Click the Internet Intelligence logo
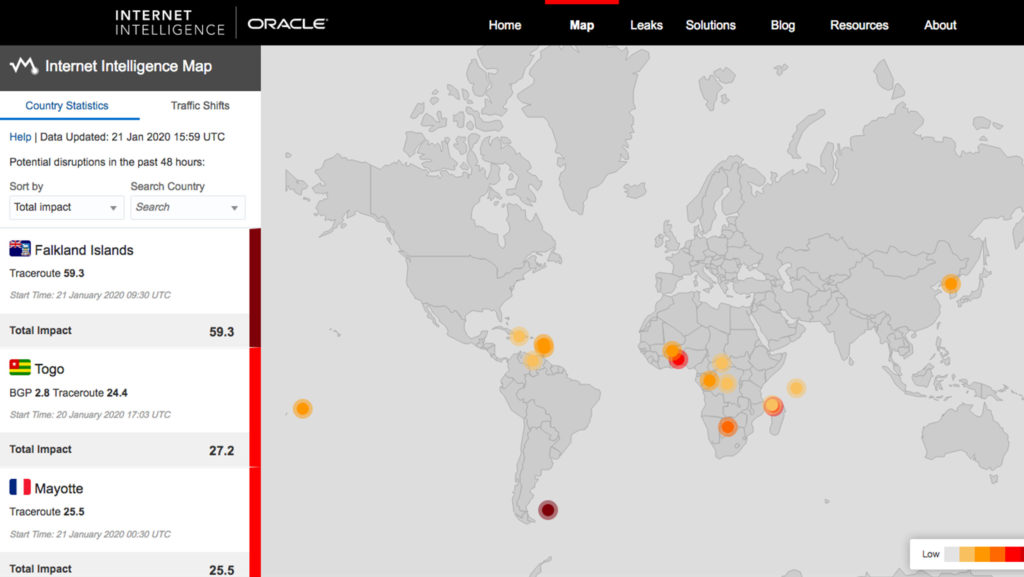Viewport: 1024px width, 577px height. pyautogui.click(x=170, y=23)
